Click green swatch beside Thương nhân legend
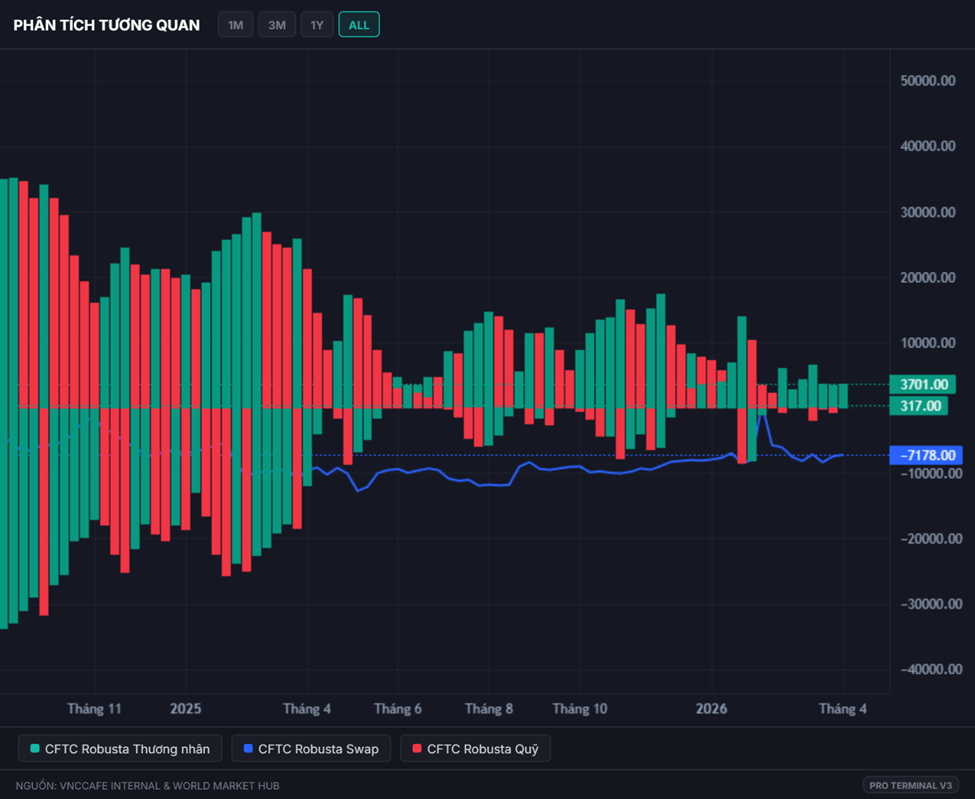Image resolution: width=975 pixels, height=799 pixels. [x=36, y=749]
